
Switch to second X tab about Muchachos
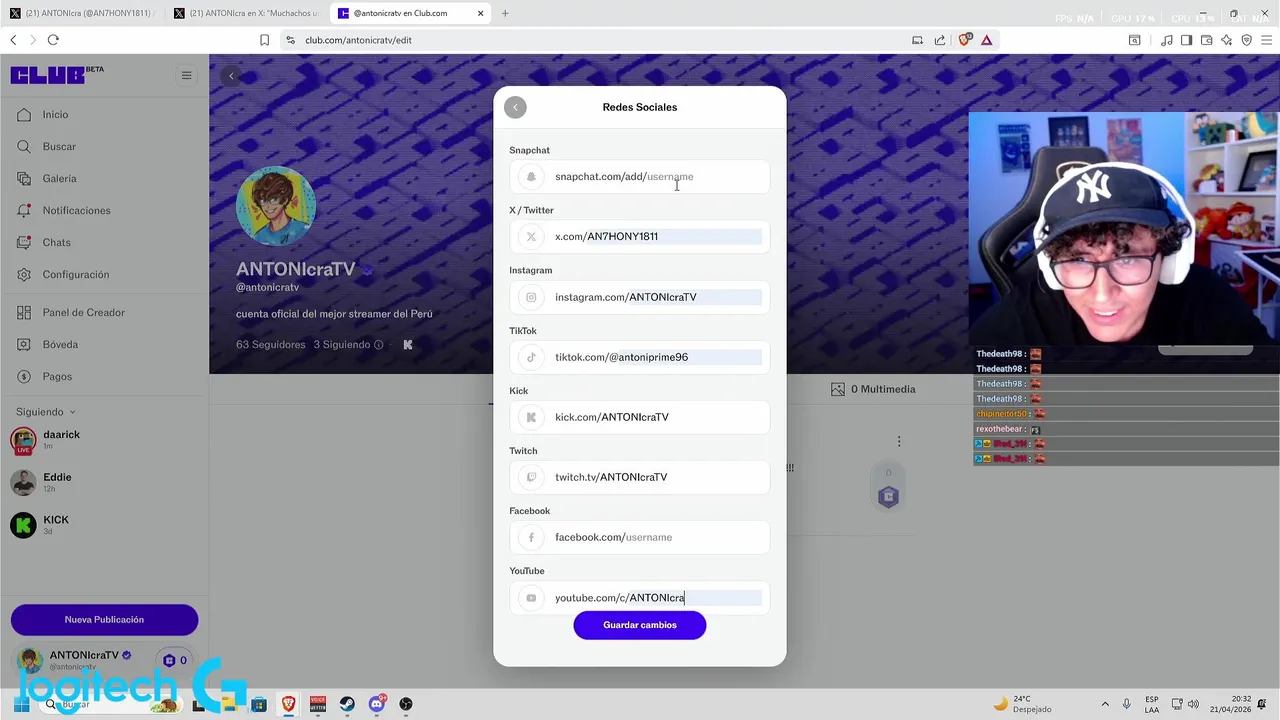(x=247, y=13)
